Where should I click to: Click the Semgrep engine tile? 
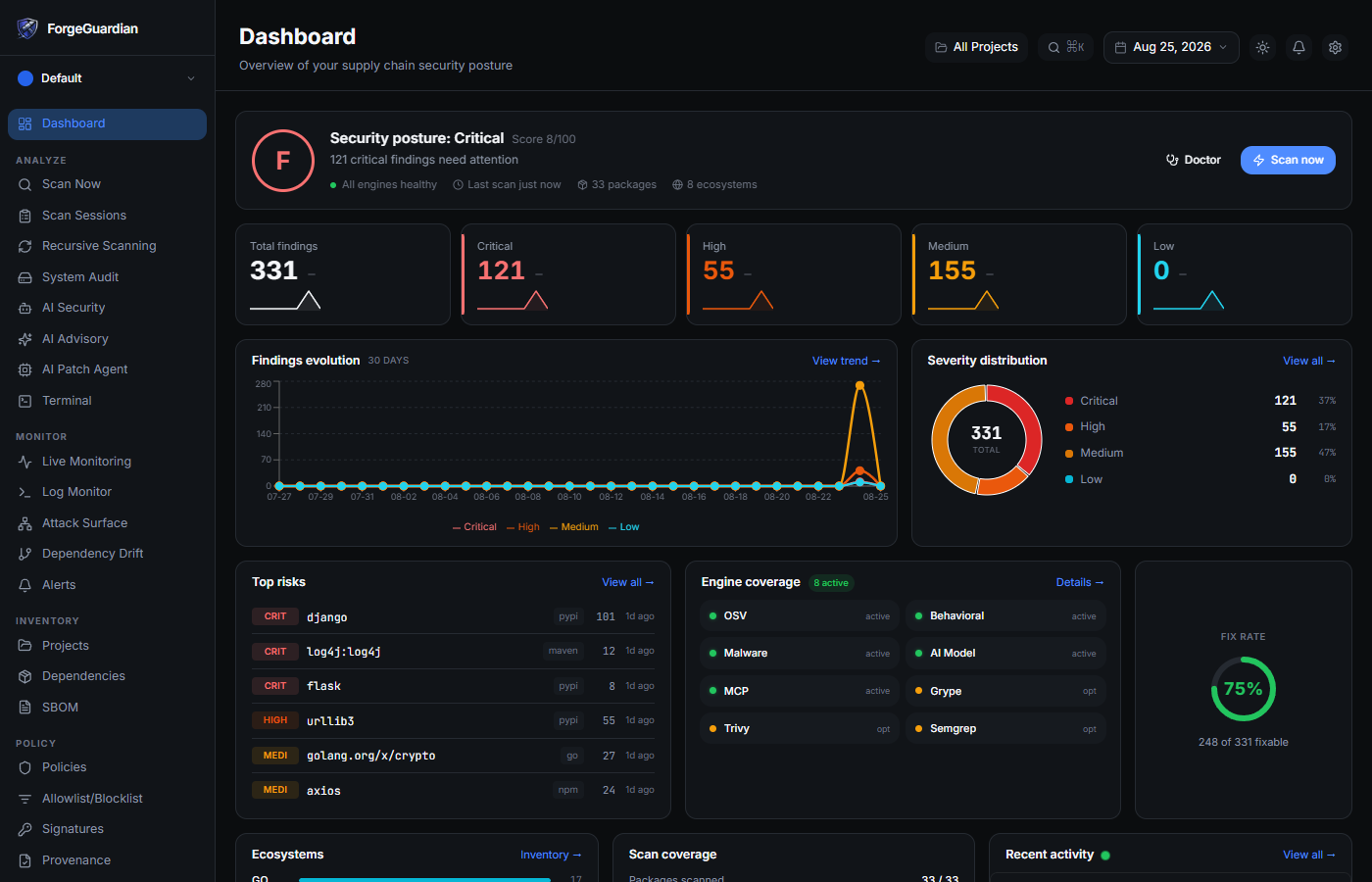1005,729
